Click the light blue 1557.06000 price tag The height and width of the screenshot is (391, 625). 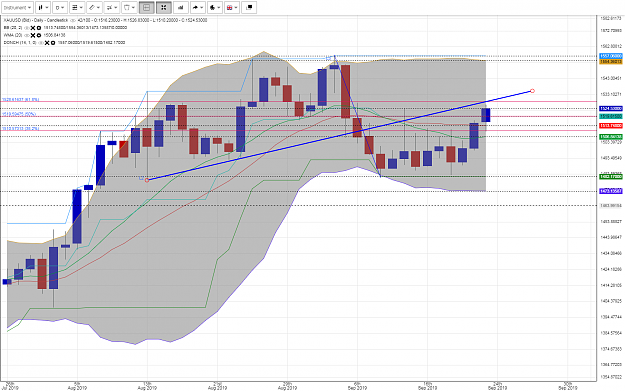click(x=611, y=56)
